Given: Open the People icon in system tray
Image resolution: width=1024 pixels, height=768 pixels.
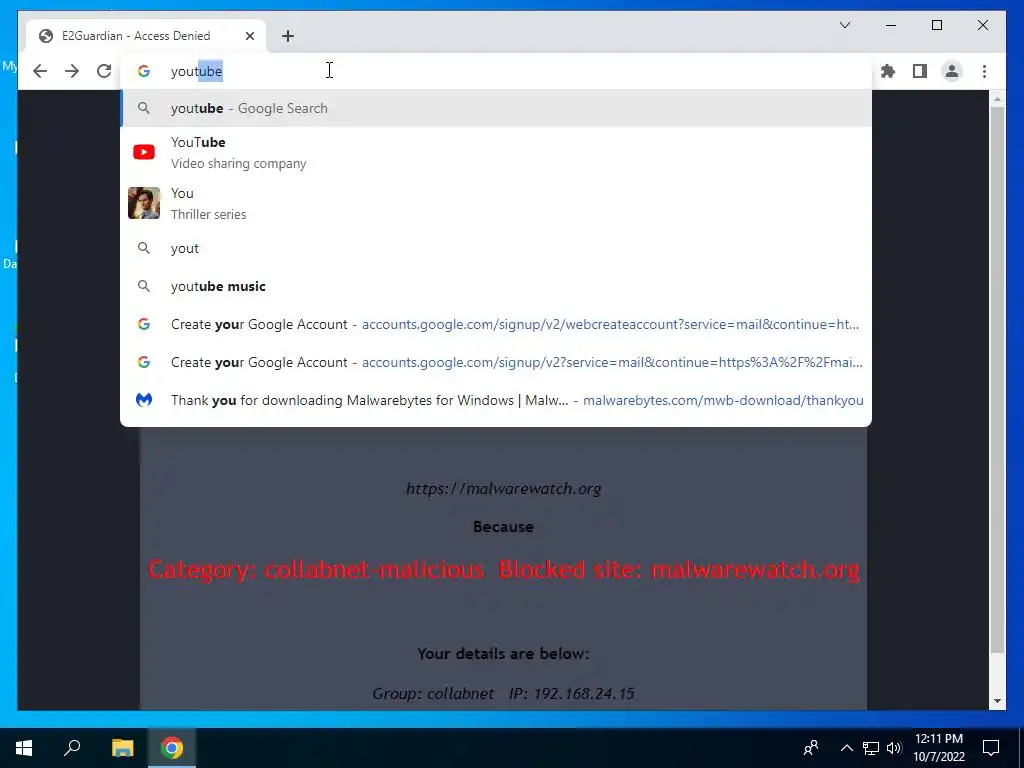Looking at the screenshot, I should pos(811,748).
